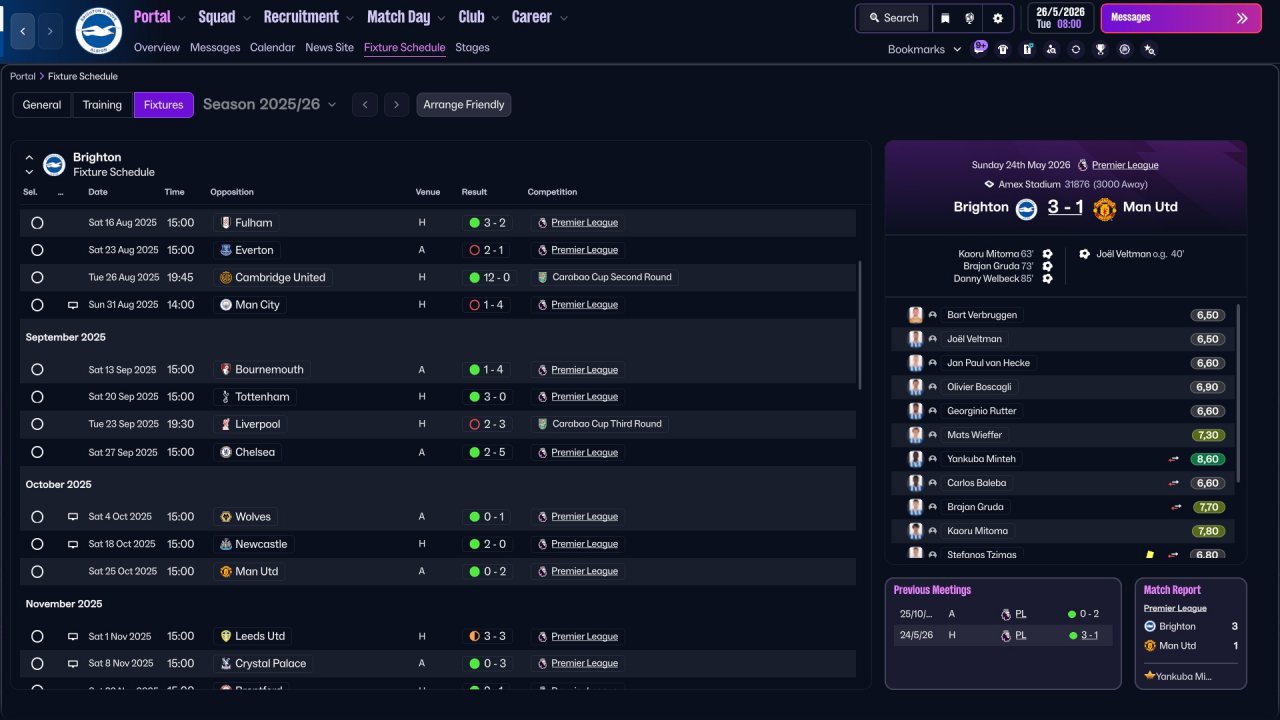Click the Brighton crest in match summary score

point(1026,209)
